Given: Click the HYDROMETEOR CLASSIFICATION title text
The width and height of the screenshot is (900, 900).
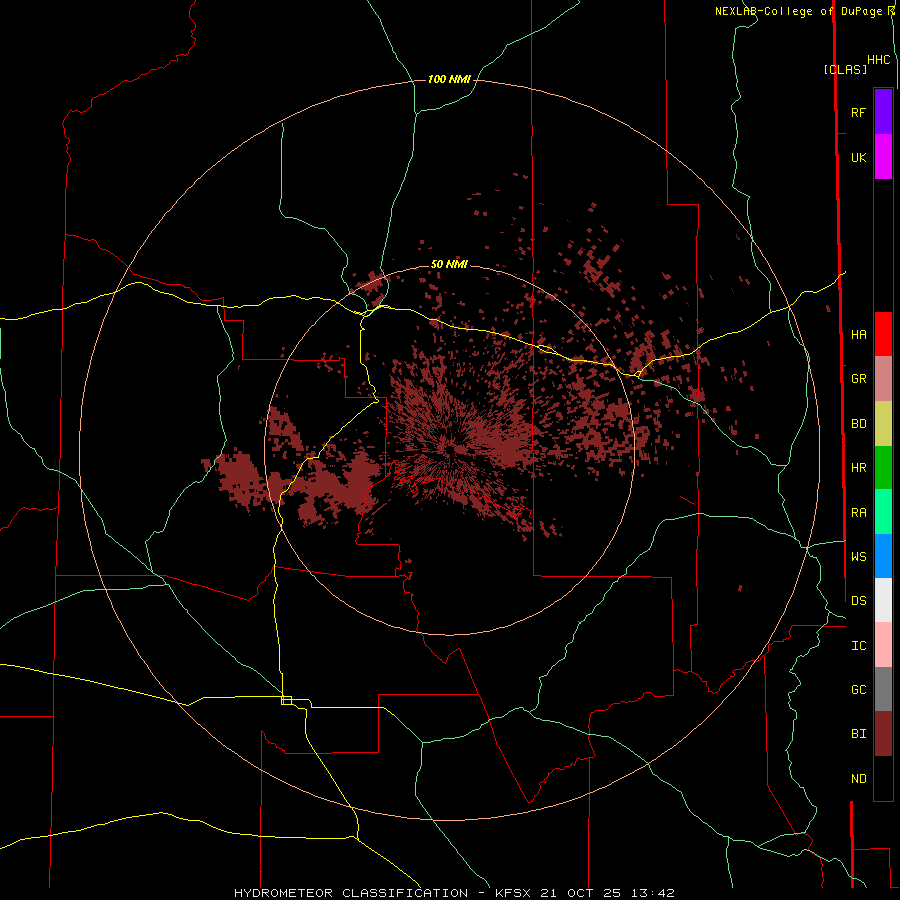Looking at the screenshot, I should pyautogui.click(x=351, y=893).
